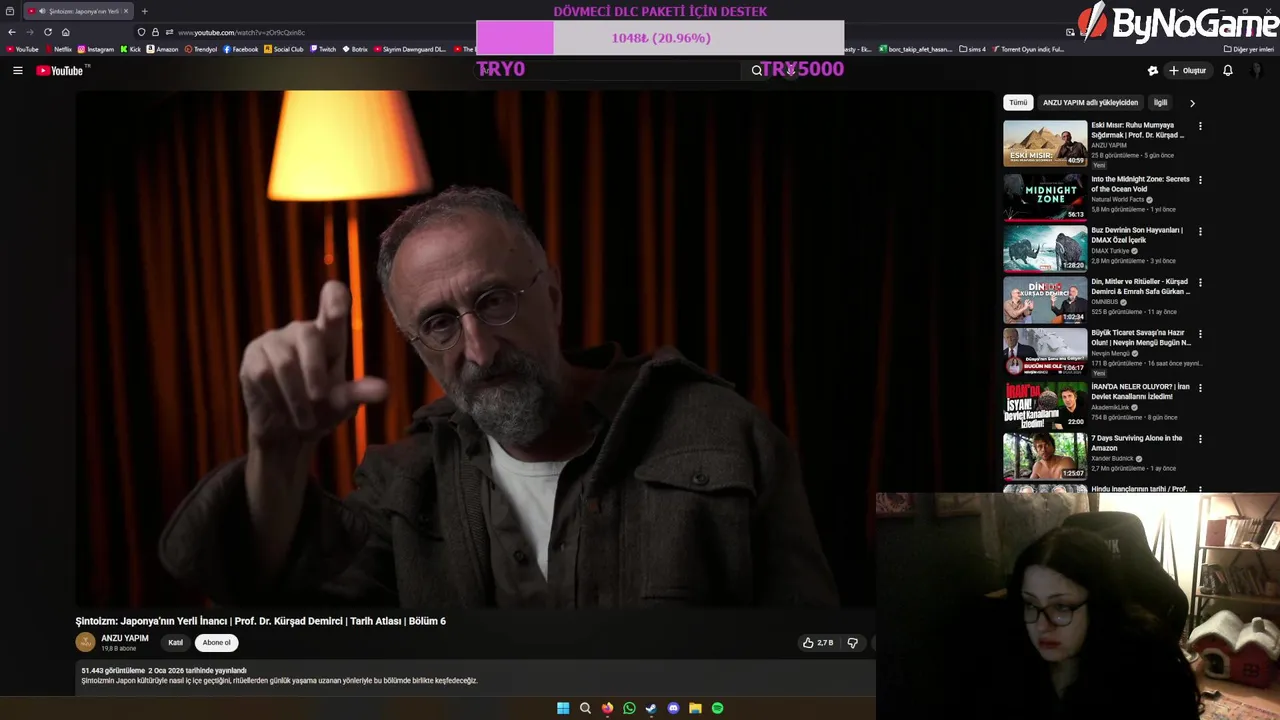Open ANZU YAPIM channel name link
The height and width of the screenshot is (720, 1280).
(x=125, y=638)
